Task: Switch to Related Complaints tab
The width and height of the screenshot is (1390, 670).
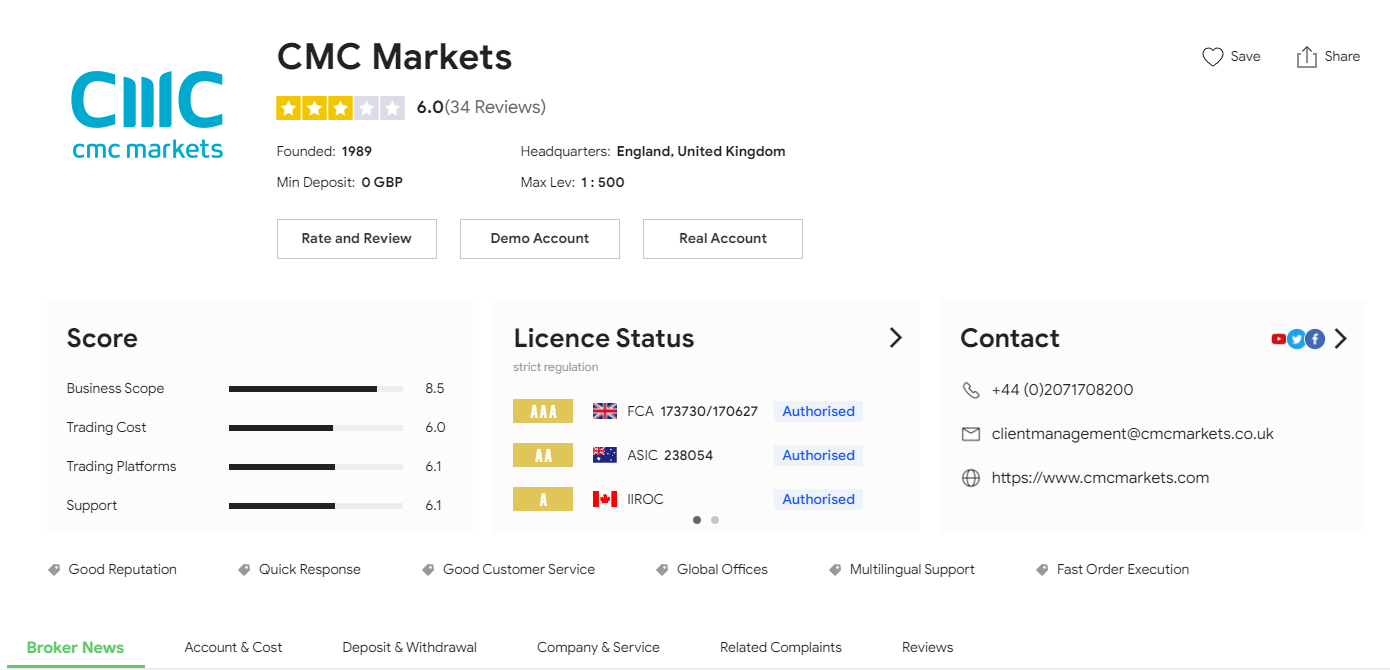Action: 780,647
